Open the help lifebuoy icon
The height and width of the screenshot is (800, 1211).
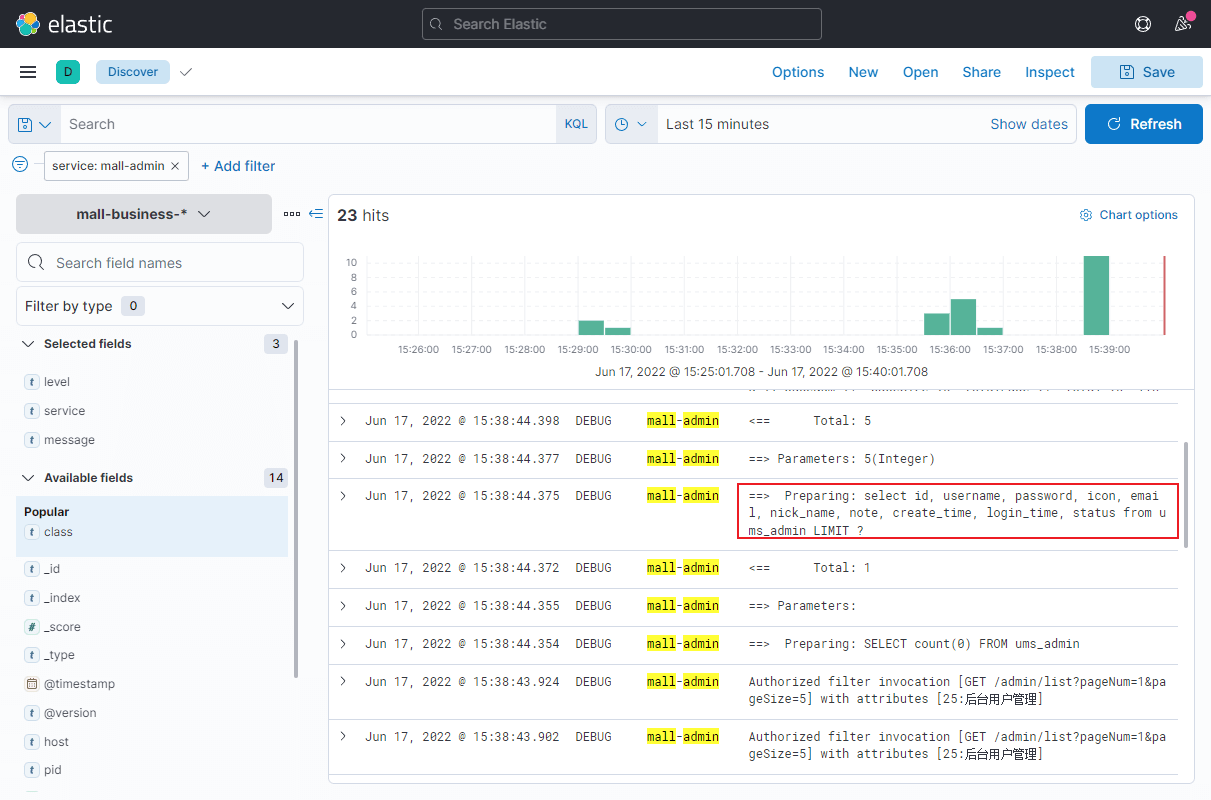tap(1144, 24)
